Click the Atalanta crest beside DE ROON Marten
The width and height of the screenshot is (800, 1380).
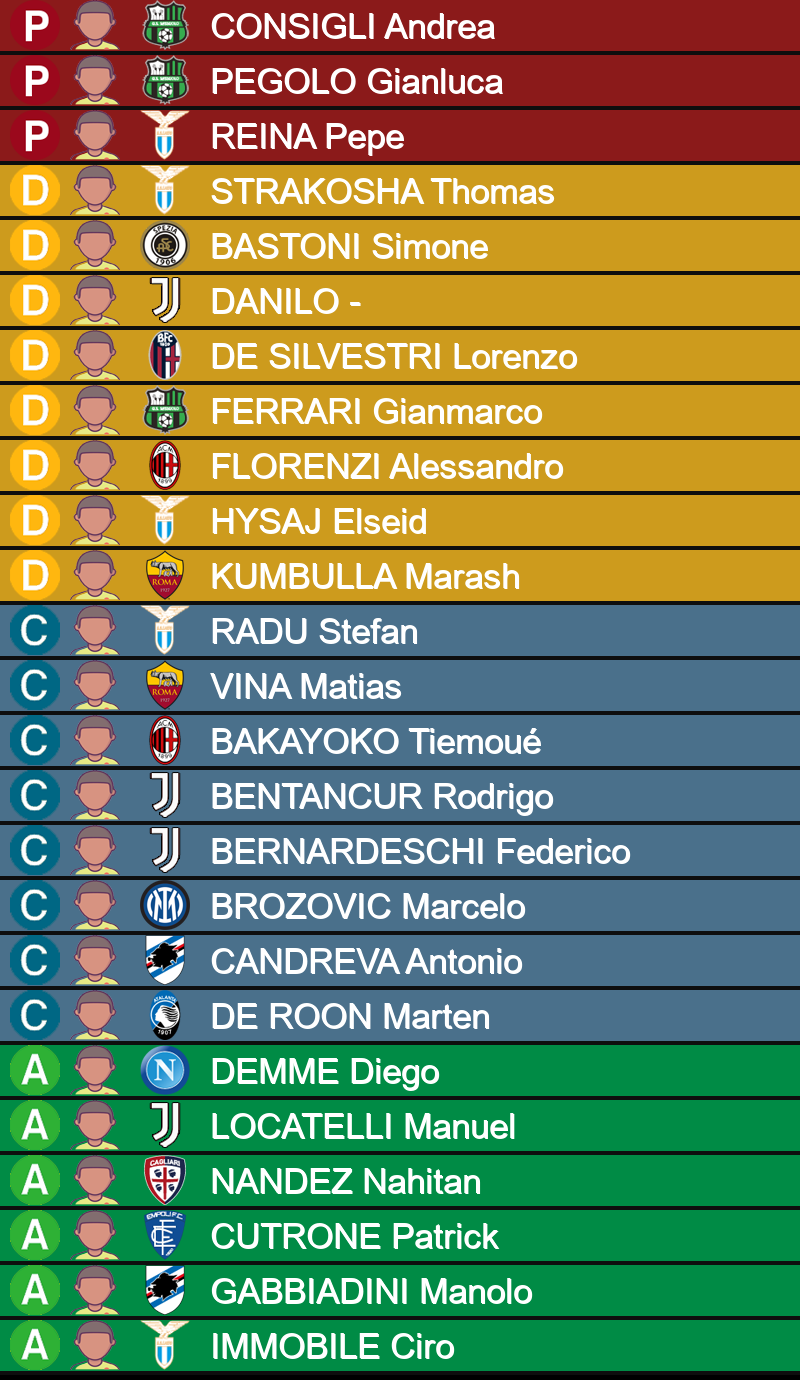pos(165,1016)
